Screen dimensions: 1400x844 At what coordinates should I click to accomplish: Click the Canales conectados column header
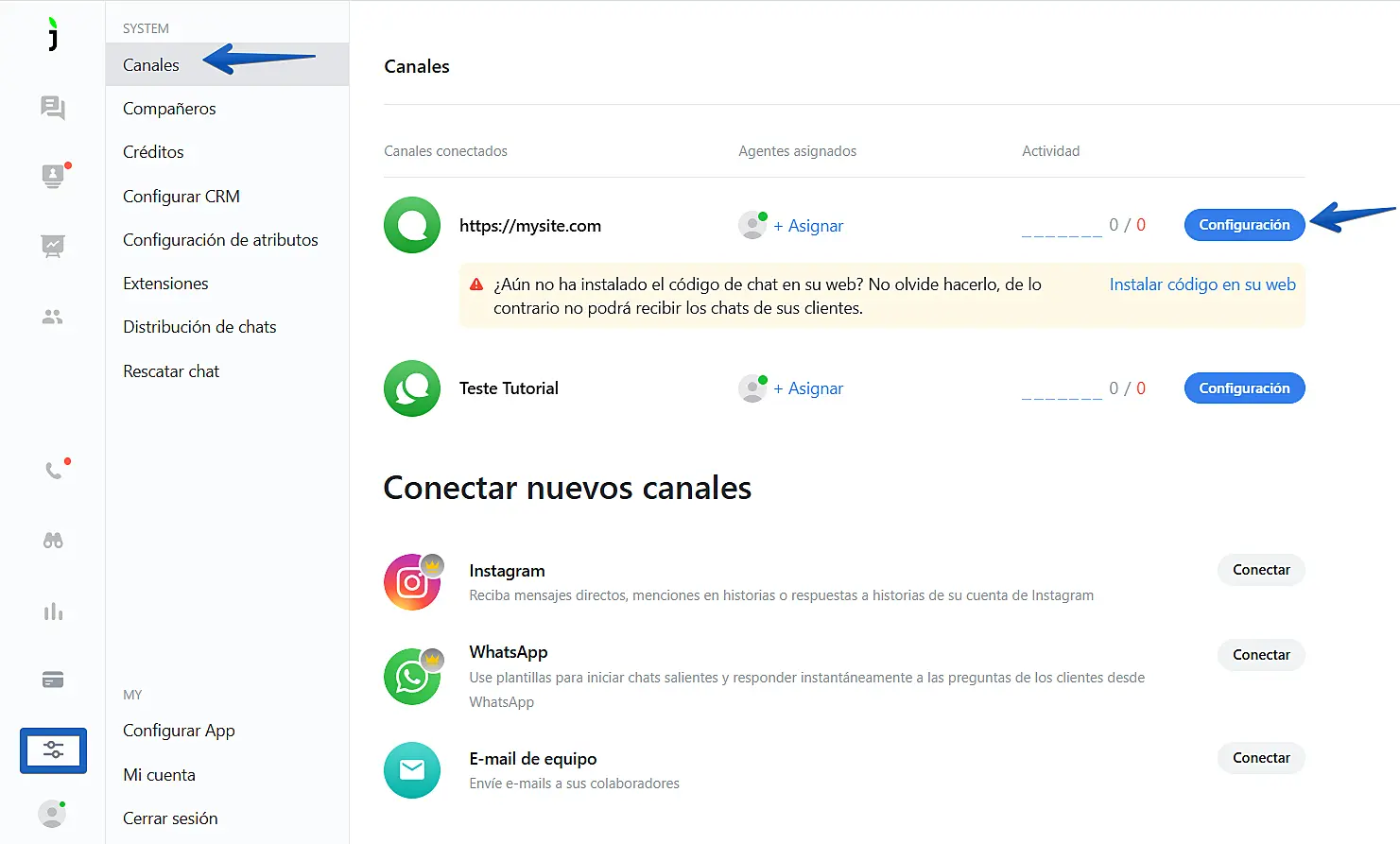pos(445,151)
